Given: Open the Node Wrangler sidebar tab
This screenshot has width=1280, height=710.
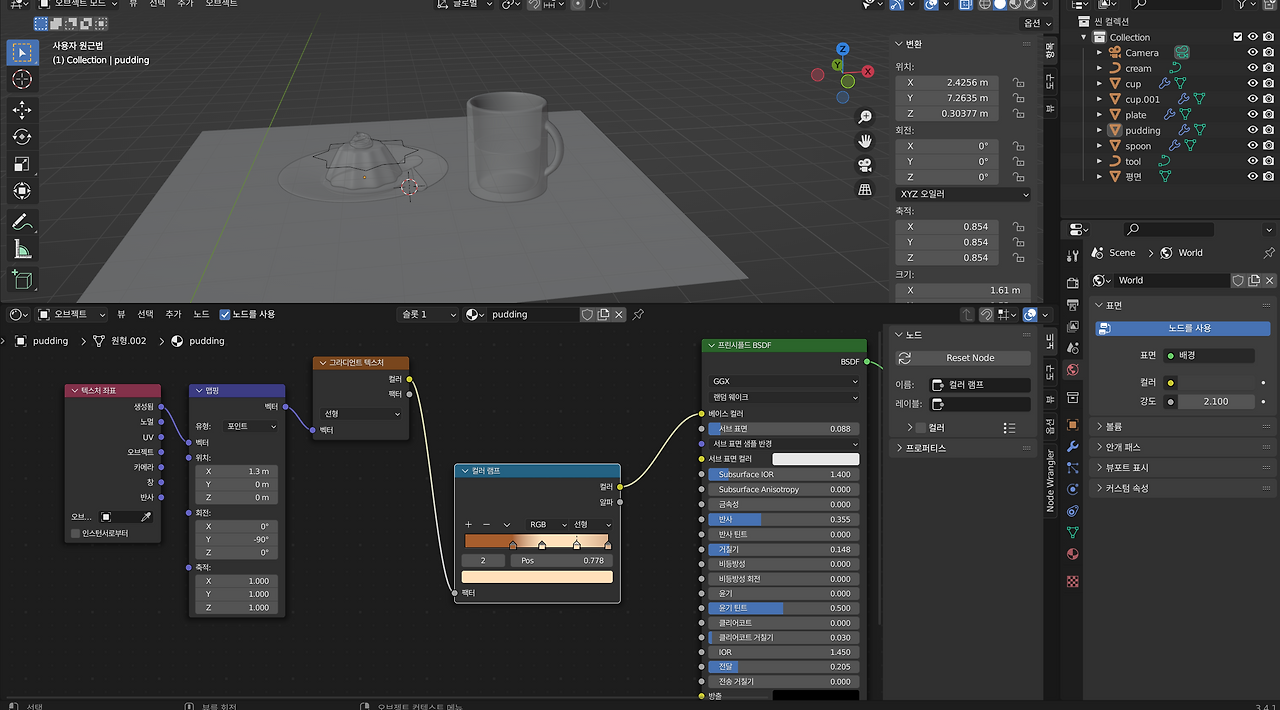Looking at the screenshot, I should [x=1050, y=481].
